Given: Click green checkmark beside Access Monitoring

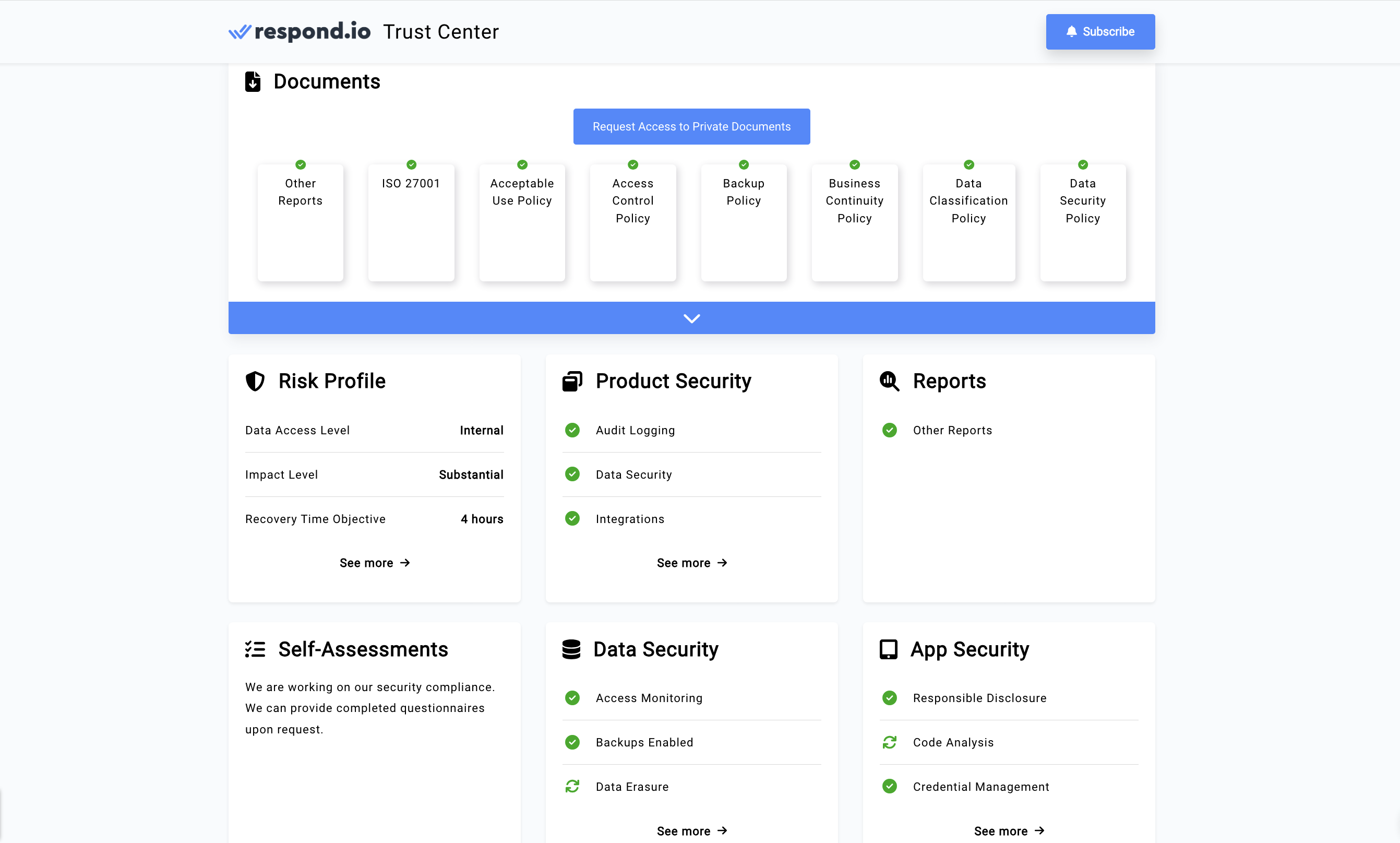Looking at the screenshot, I should [572, 698].
